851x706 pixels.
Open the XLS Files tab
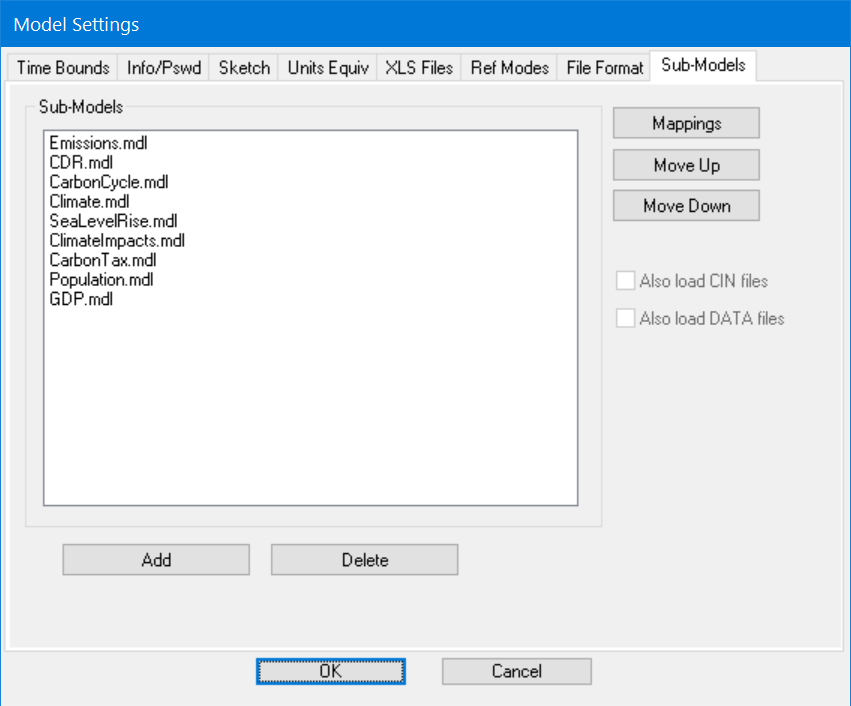[418, 67]
